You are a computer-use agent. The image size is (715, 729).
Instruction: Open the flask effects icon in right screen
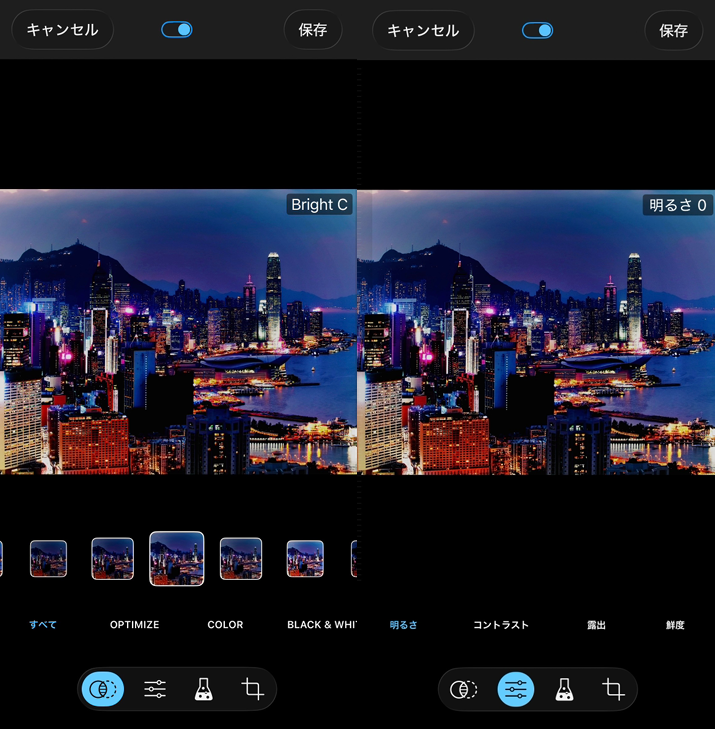[x=564, y=689]
